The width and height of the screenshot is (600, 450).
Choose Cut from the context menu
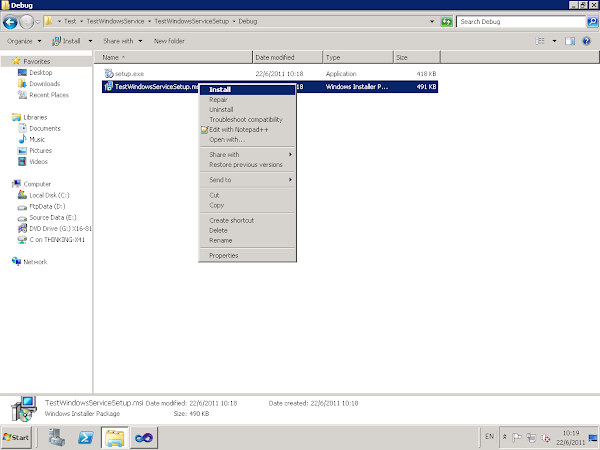click(248, 195)
